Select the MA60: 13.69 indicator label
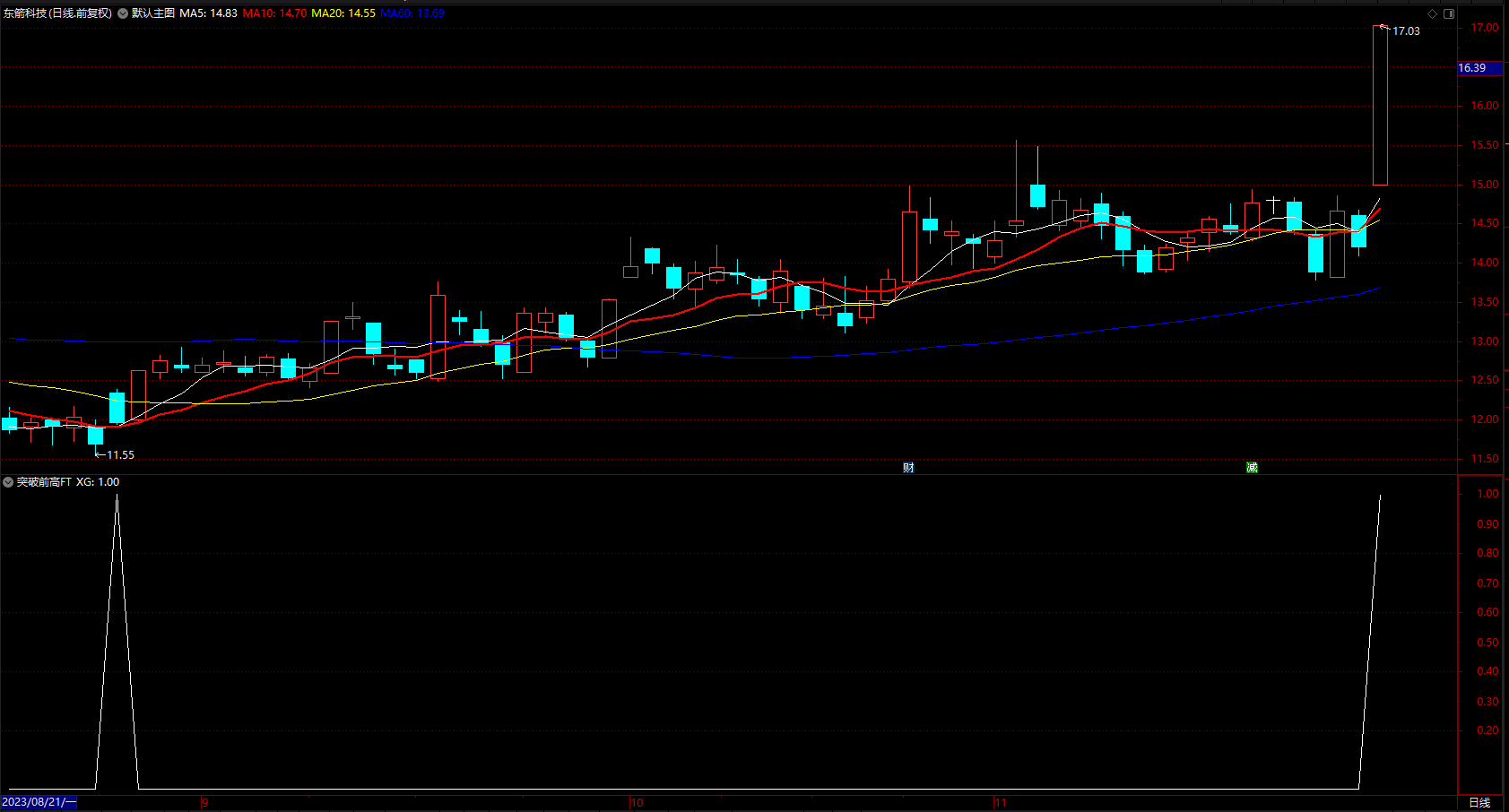The image size is (1509, 812). (x=412, y=13)
